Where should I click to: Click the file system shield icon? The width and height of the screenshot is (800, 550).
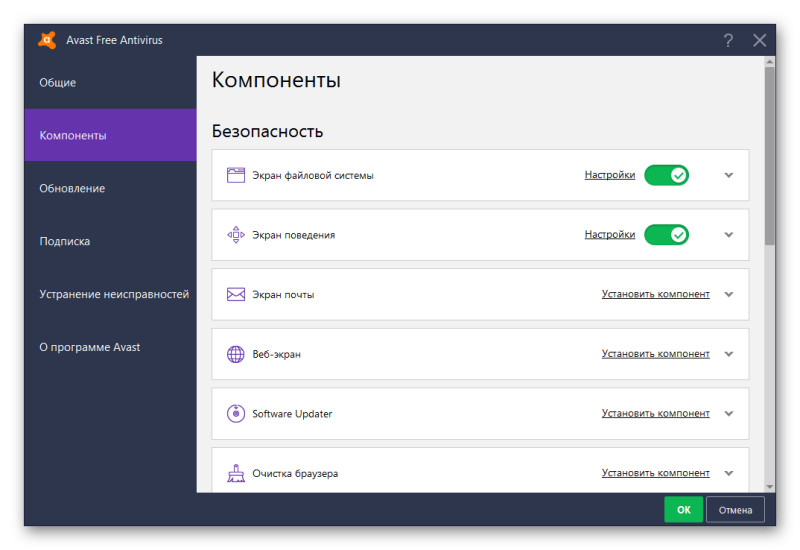pos(236,175)
